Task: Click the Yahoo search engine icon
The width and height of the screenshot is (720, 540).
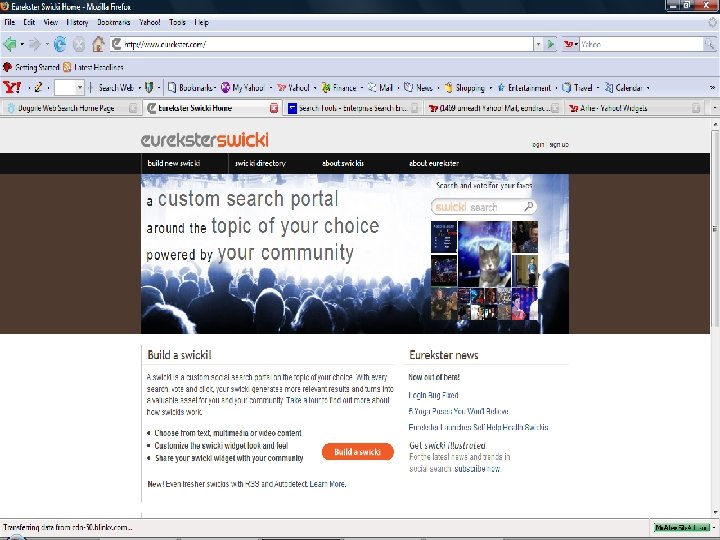Action: (568, 44)
